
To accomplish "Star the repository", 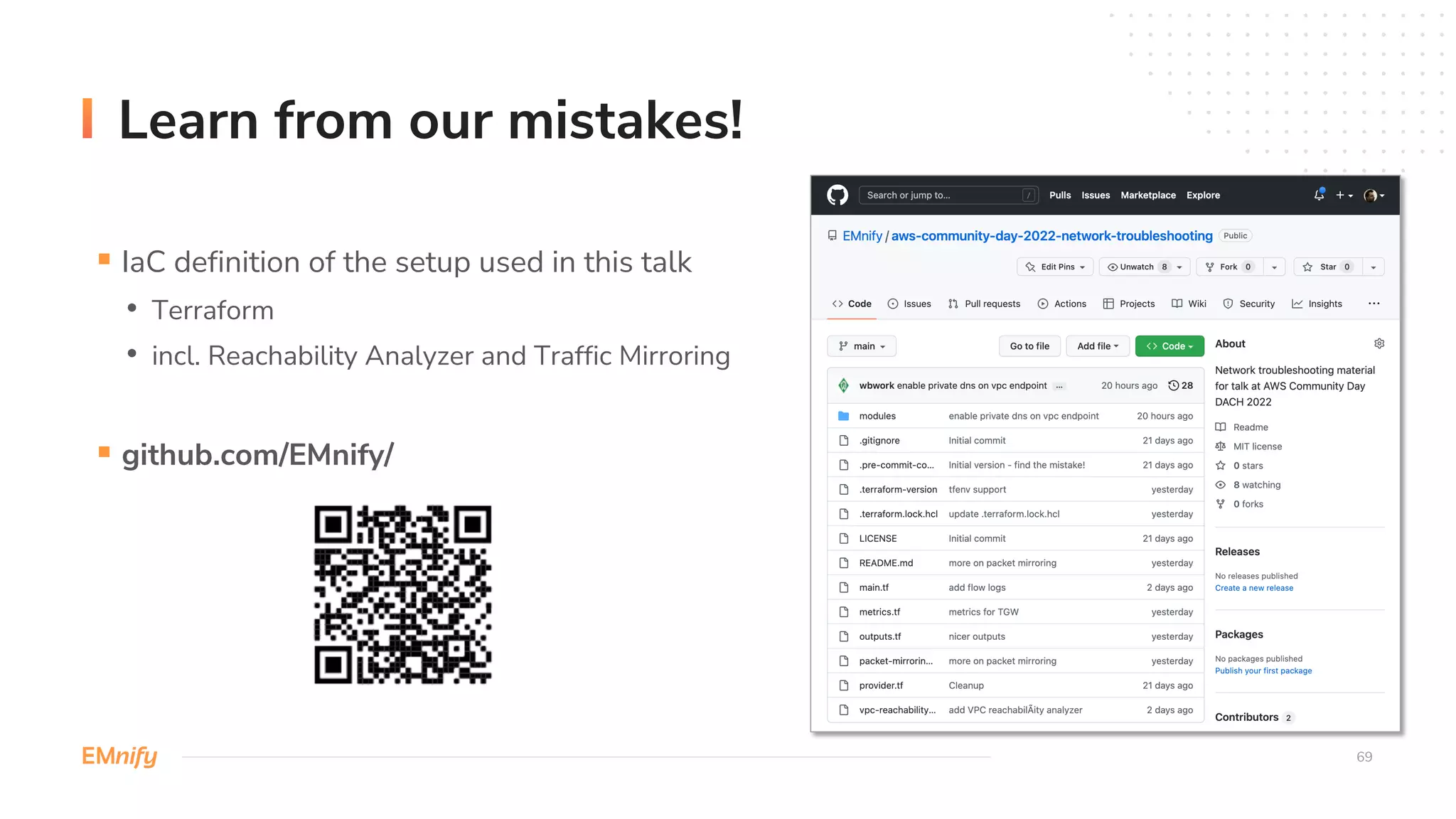I will coord(1328,267).
